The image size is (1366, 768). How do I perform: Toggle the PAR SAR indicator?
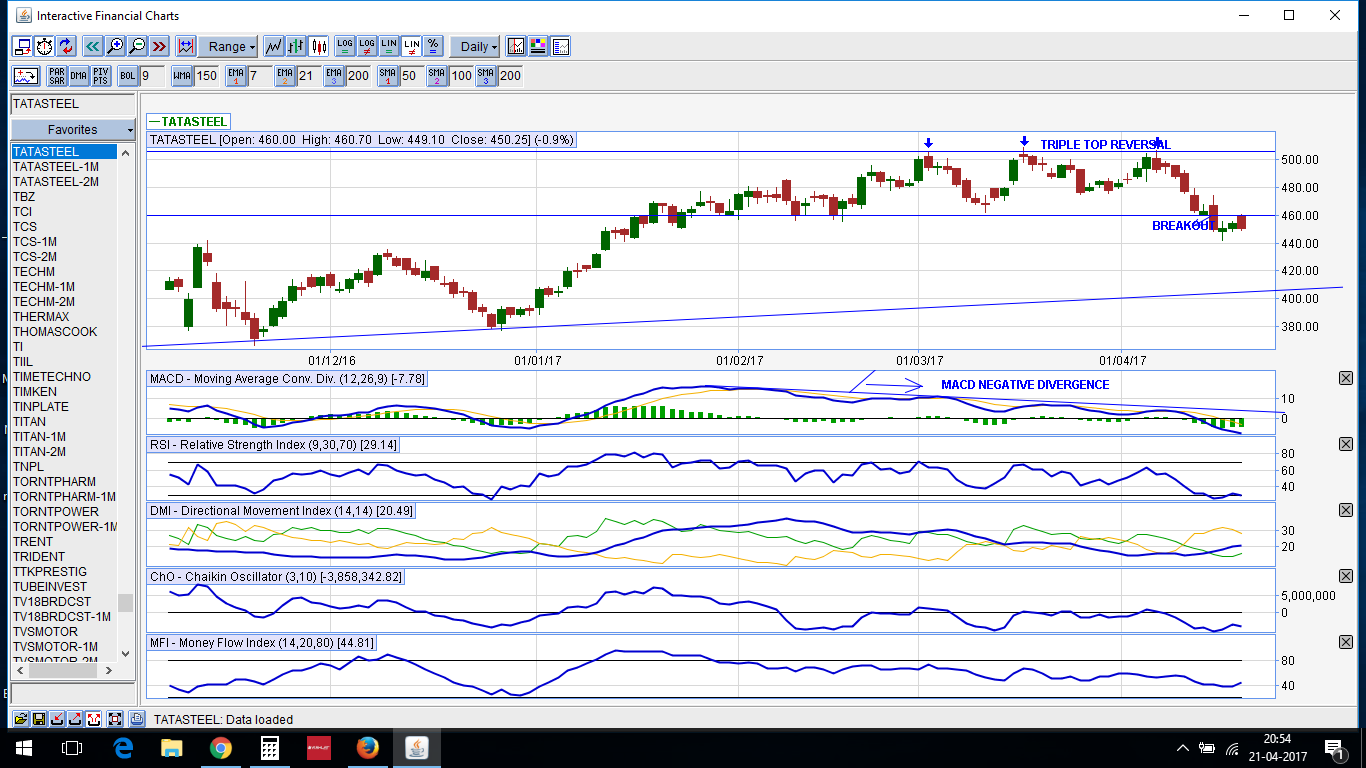[56, 76]
